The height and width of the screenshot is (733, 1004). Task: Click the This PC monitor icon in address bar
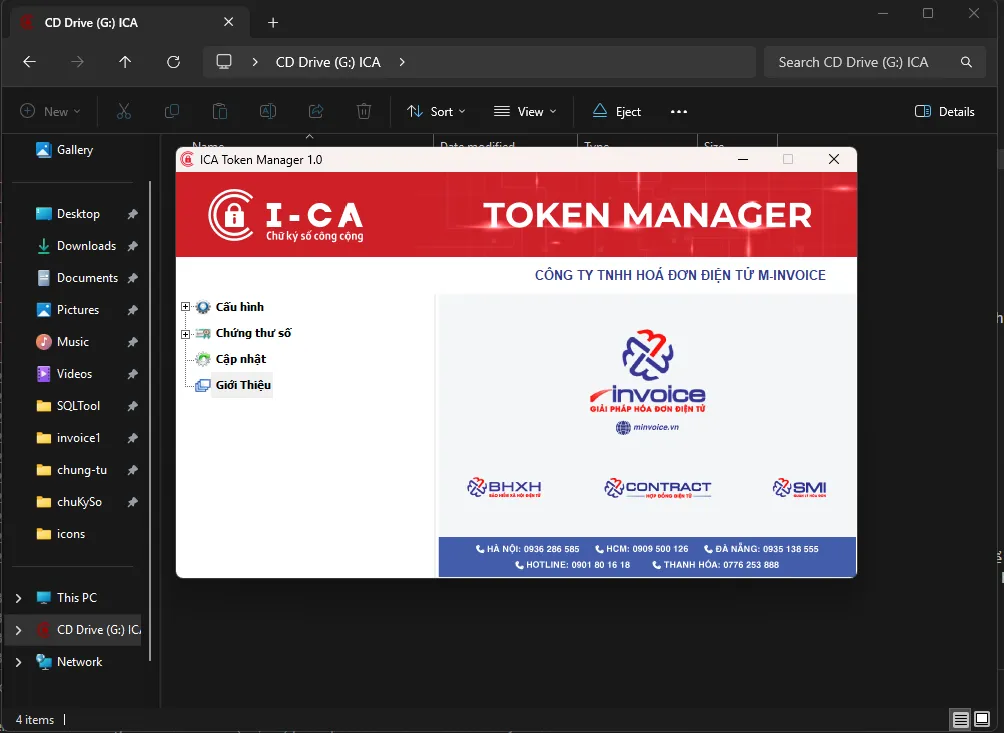(x=223, y=62)
